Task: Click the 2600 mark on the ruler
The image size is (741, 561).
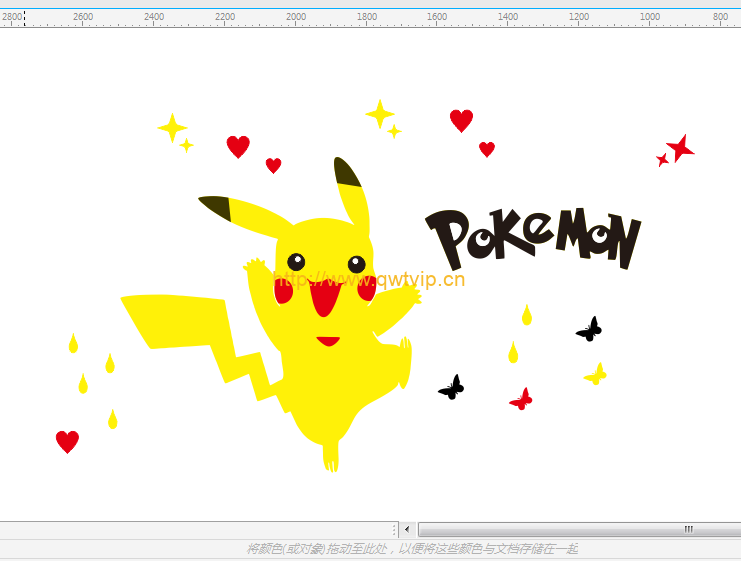Action: click(x=83, y=17)
